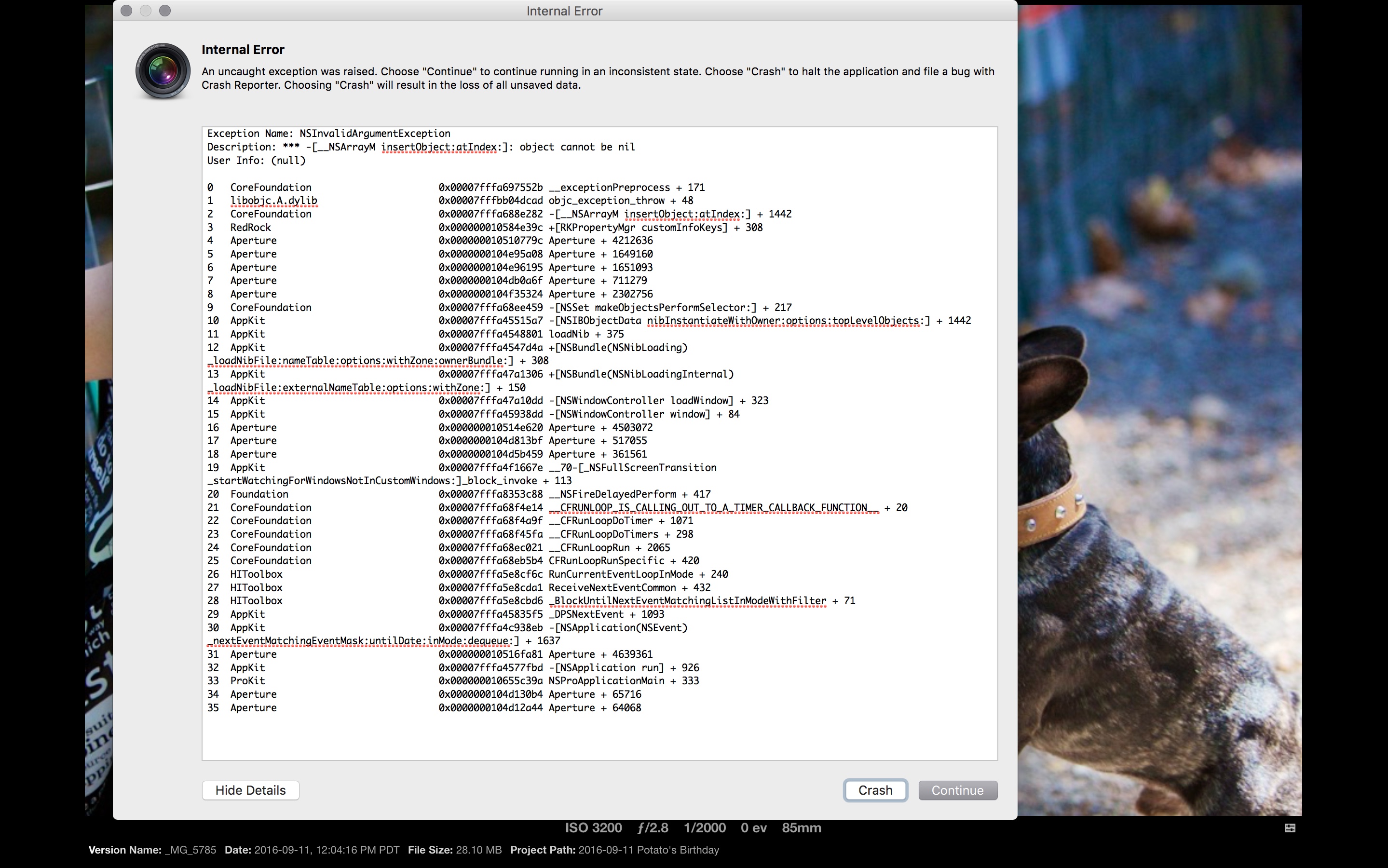1388x868 pixels.
Task: Click the zoom button in the title bar
Action: [165, 10]
